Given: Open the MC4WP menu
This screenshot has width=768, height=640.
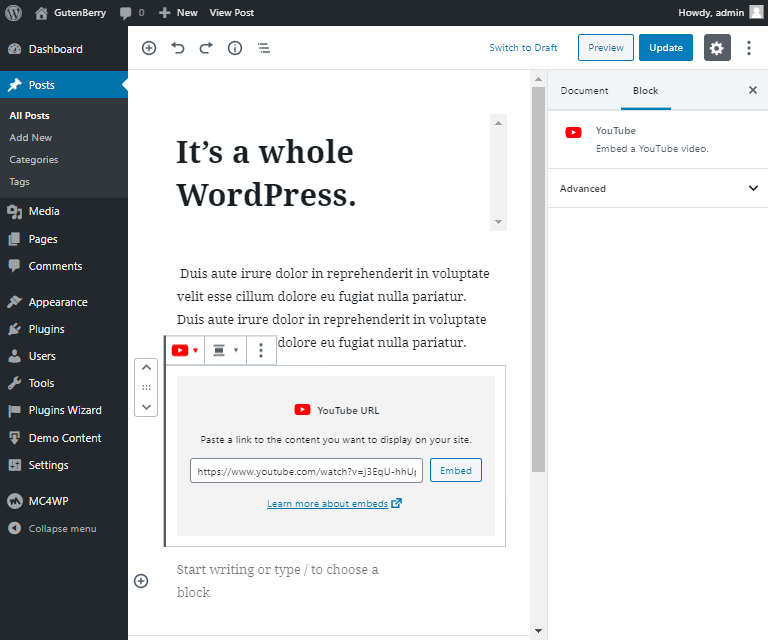Looking at the screenshot, I should 64,501.
